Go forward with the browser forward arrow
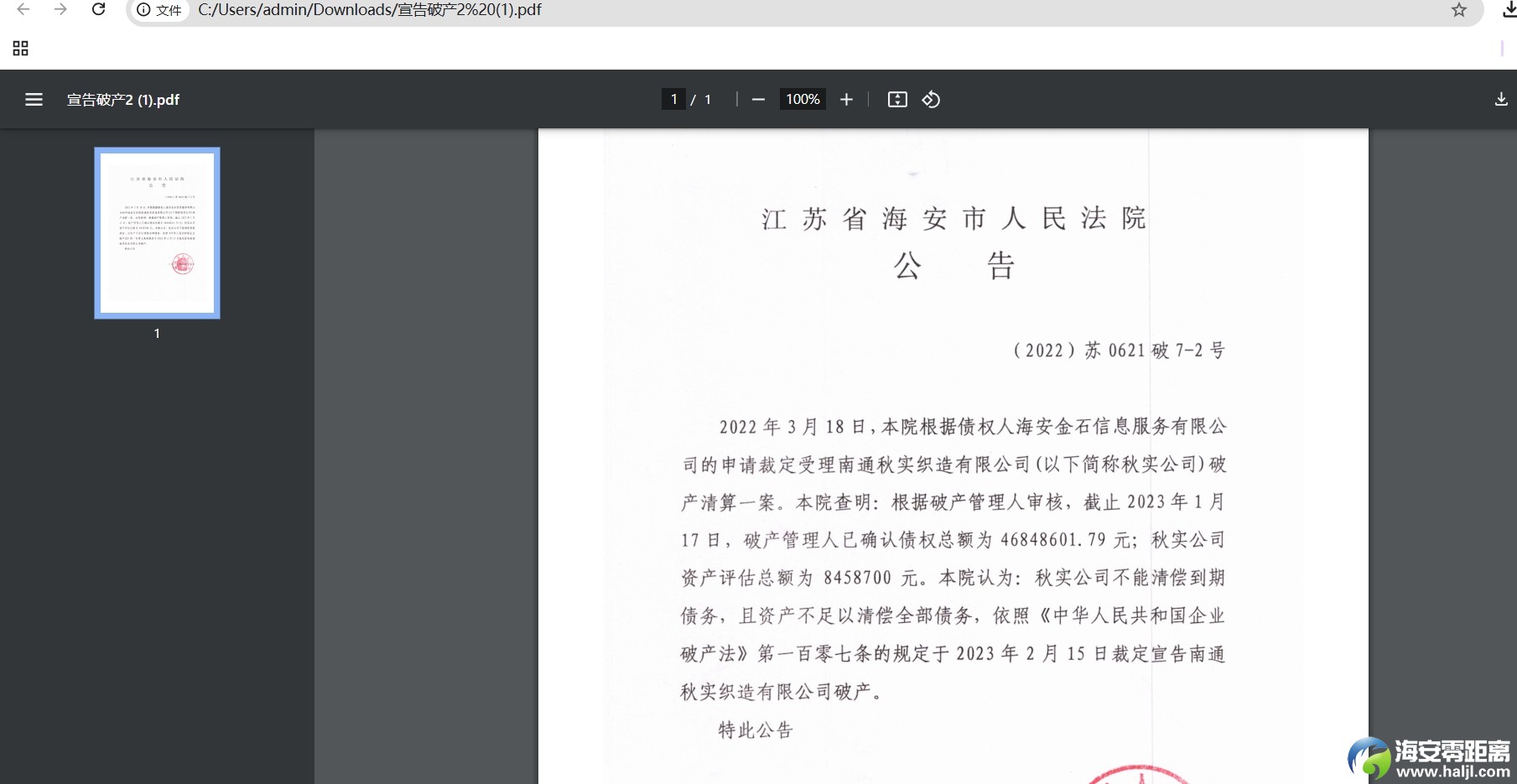Image resolution: width=1517 pixels, height=784 pixels. click(60, 9)
